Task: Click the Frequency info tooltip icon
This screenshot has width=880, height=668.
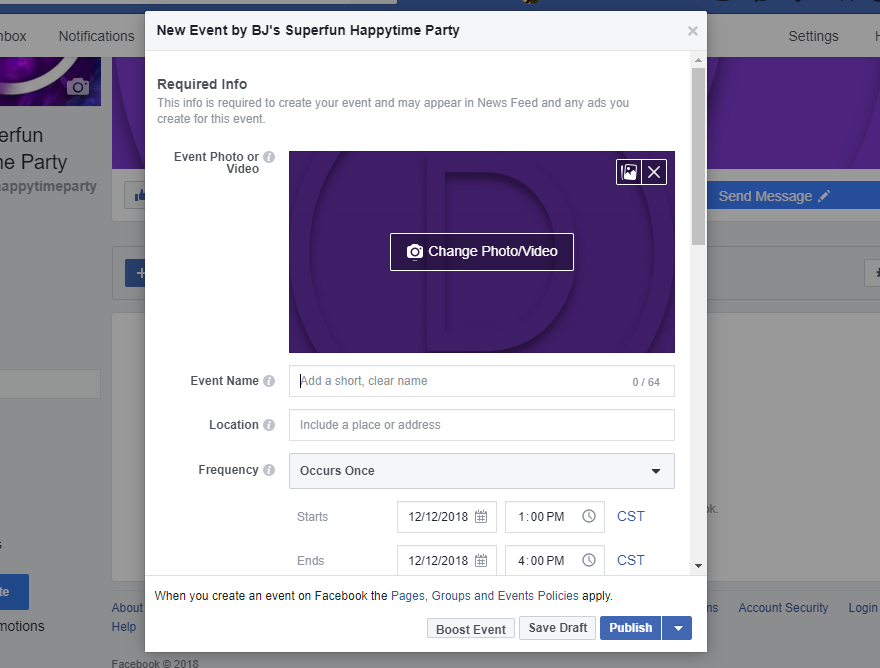Action: (270, 470)
